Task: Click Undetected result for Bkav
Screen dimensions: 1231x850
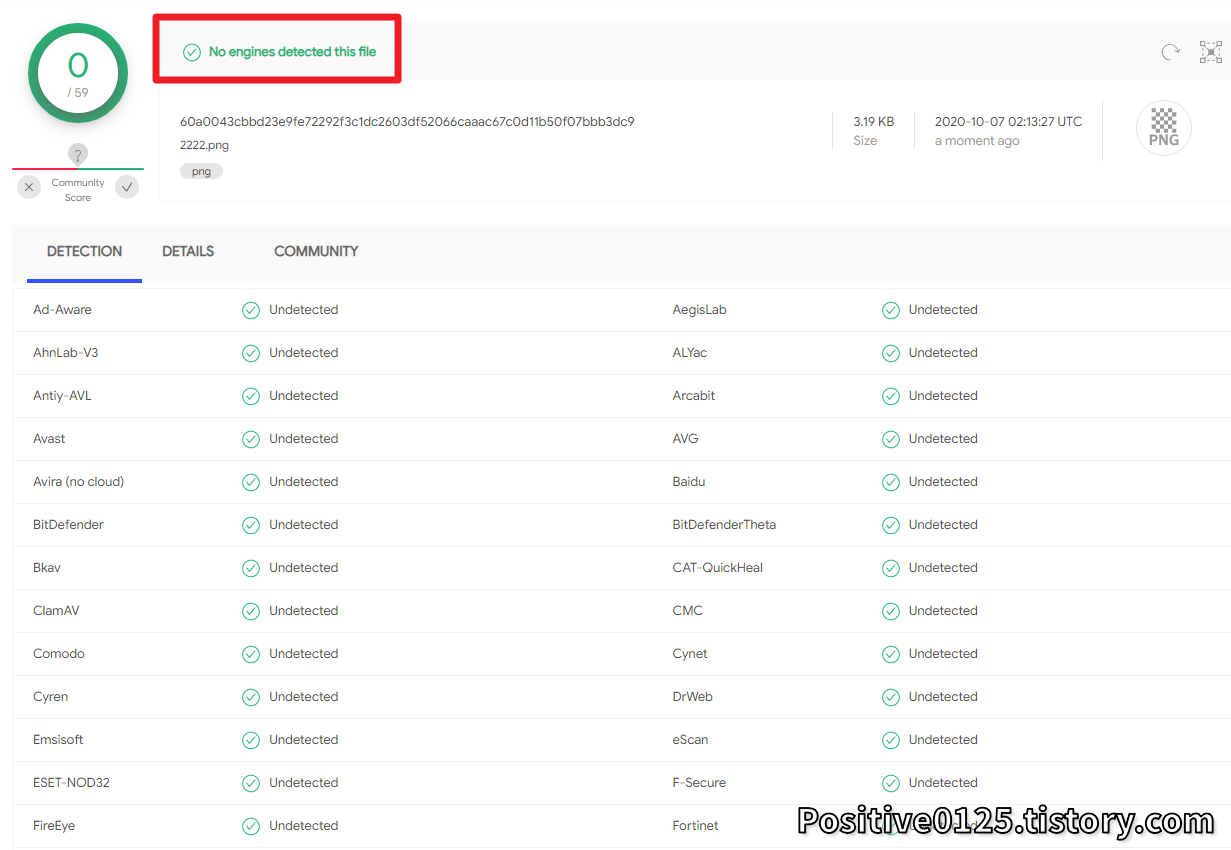Action: pyautogui.click(x=303, y=568)
